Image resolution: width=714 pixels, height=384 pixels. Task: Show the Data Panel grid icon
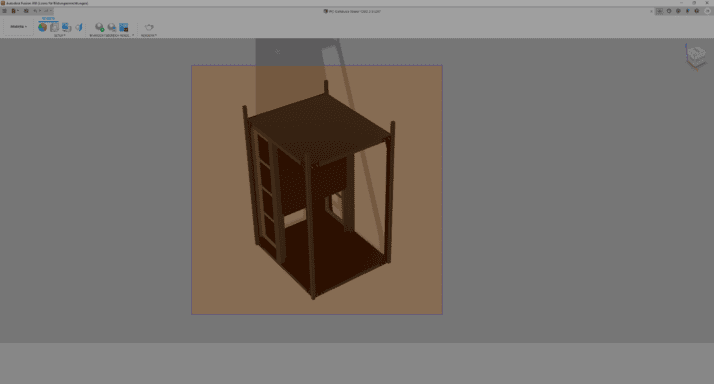tap(5, 11)
